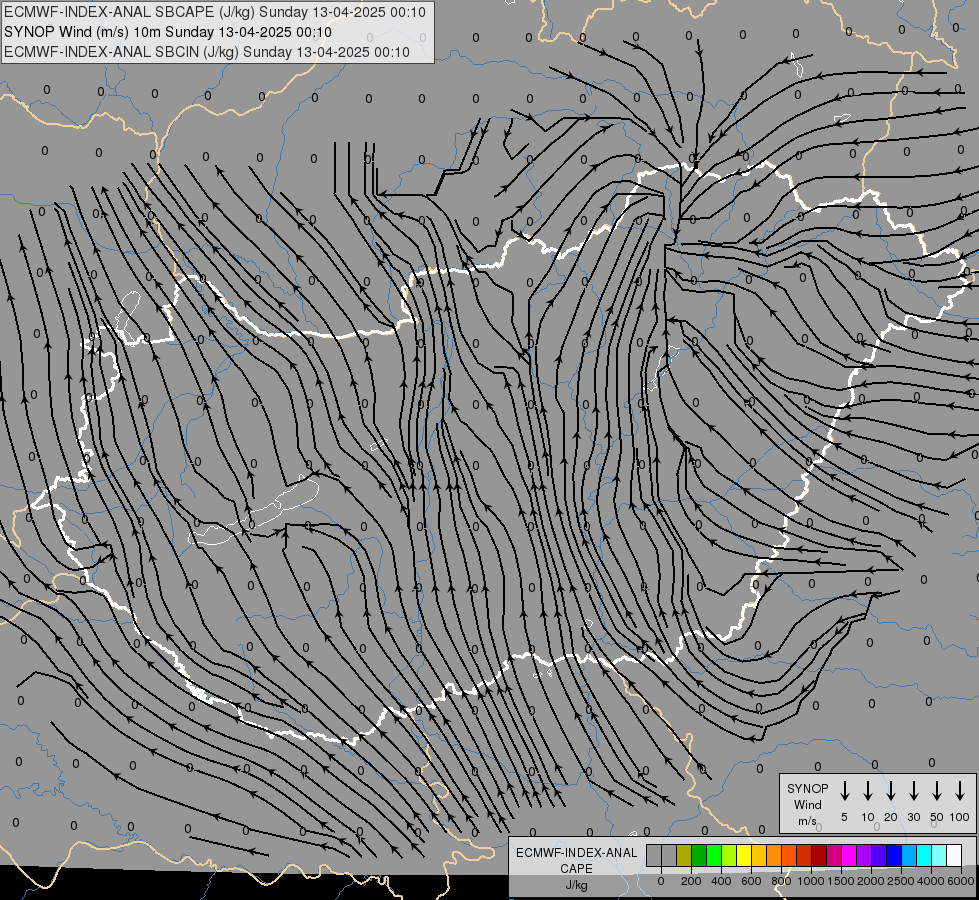Select the wind arrow above 50 m/s
This screenshot has width=979, height=900.
[937, 791]
